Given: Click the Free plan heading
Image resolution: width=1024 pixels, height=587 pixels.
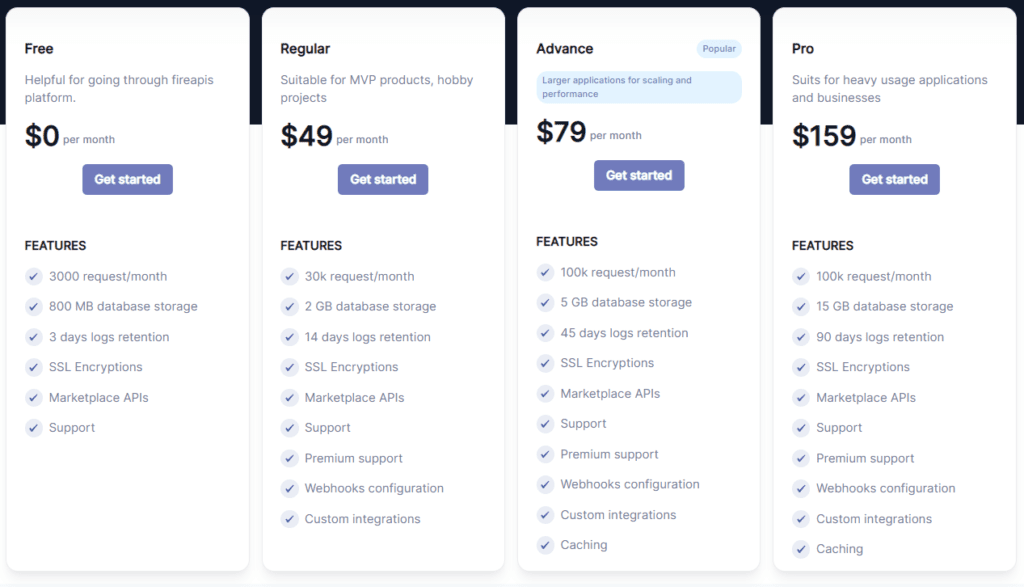Looking at the screenshot, I should [37, 48].
